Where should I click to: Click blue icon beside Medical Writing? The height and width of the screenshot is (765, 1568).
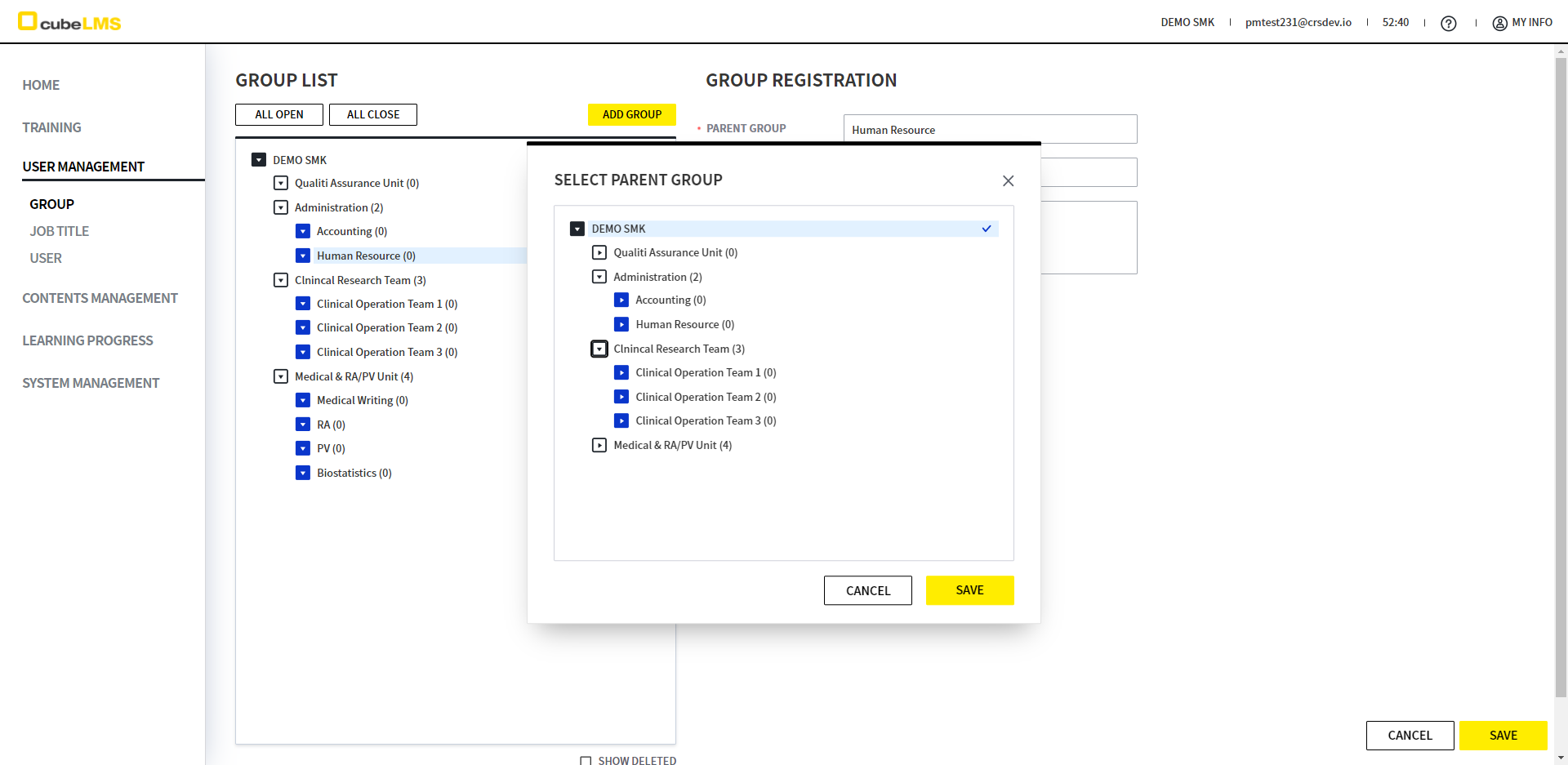pyautogui.click(x=303, y=400)
